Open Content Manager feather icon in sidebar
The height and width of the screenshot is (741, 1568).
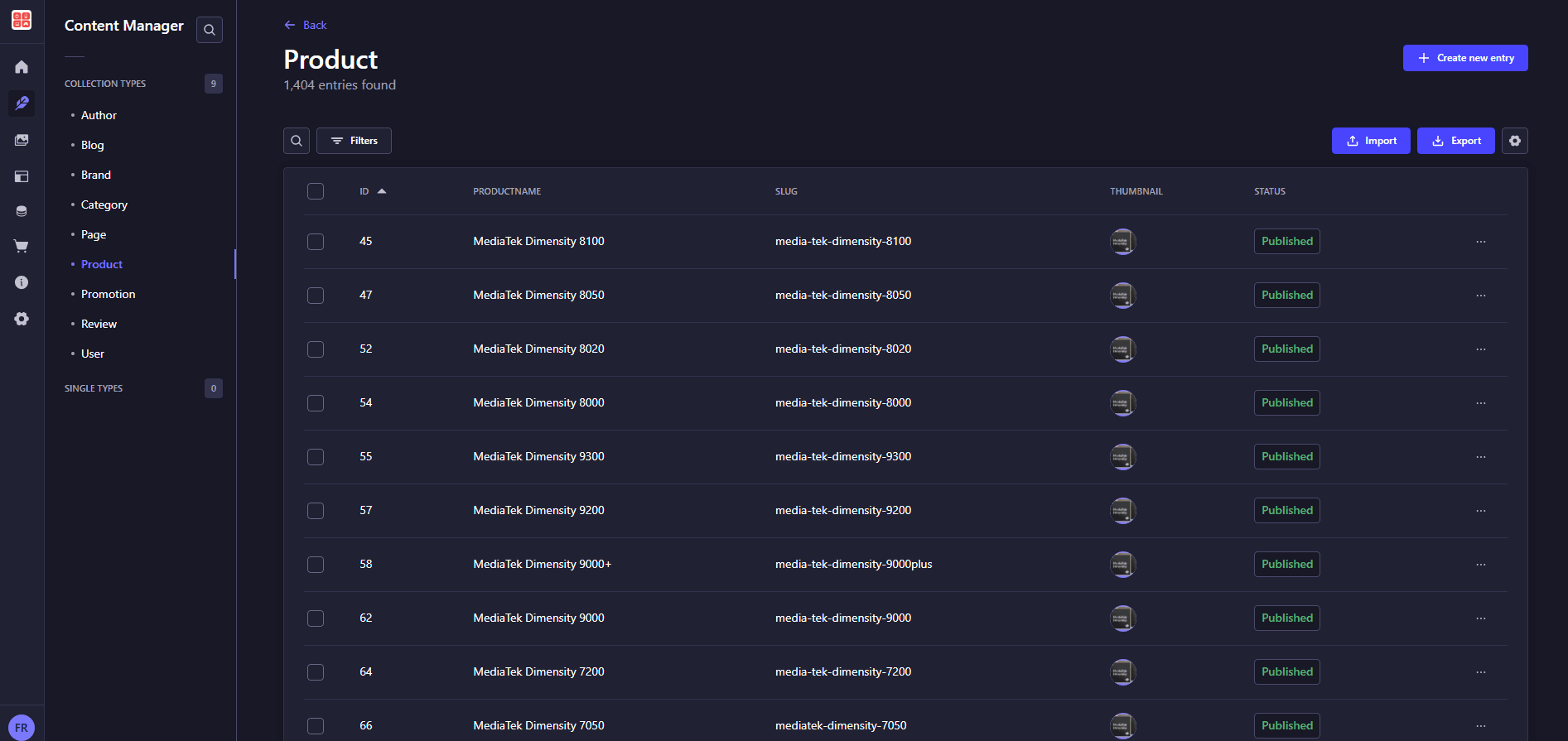pos(22,103)
